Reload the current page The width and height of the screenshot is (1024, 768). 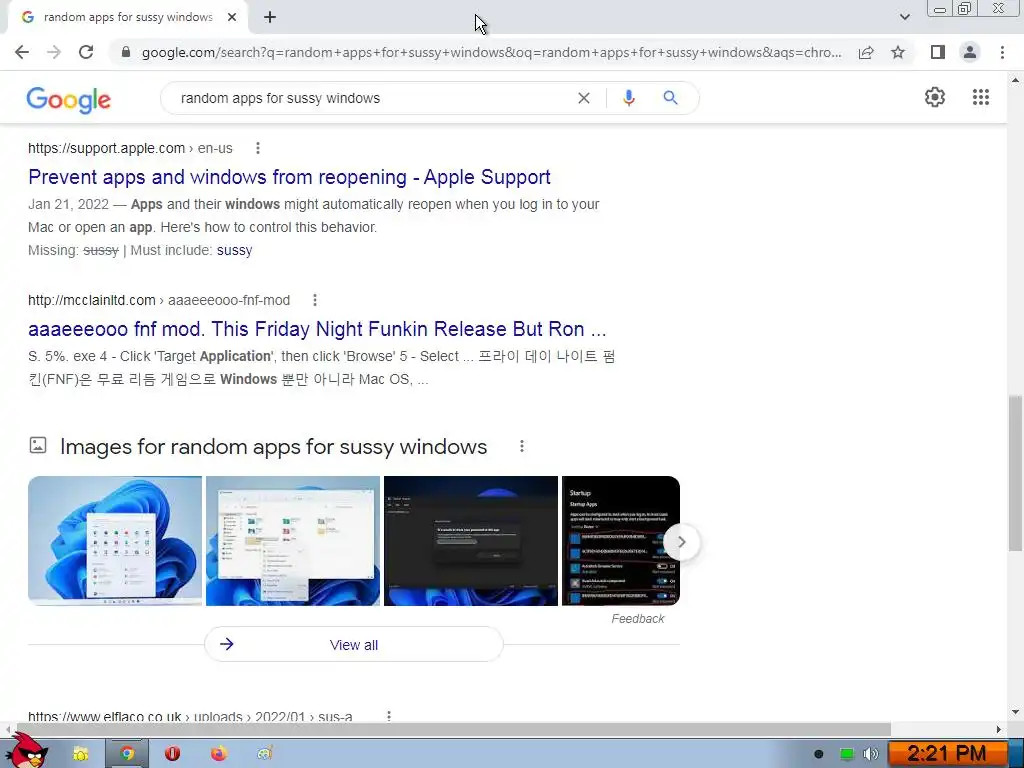pyautogui.click(x=86, y=52)
